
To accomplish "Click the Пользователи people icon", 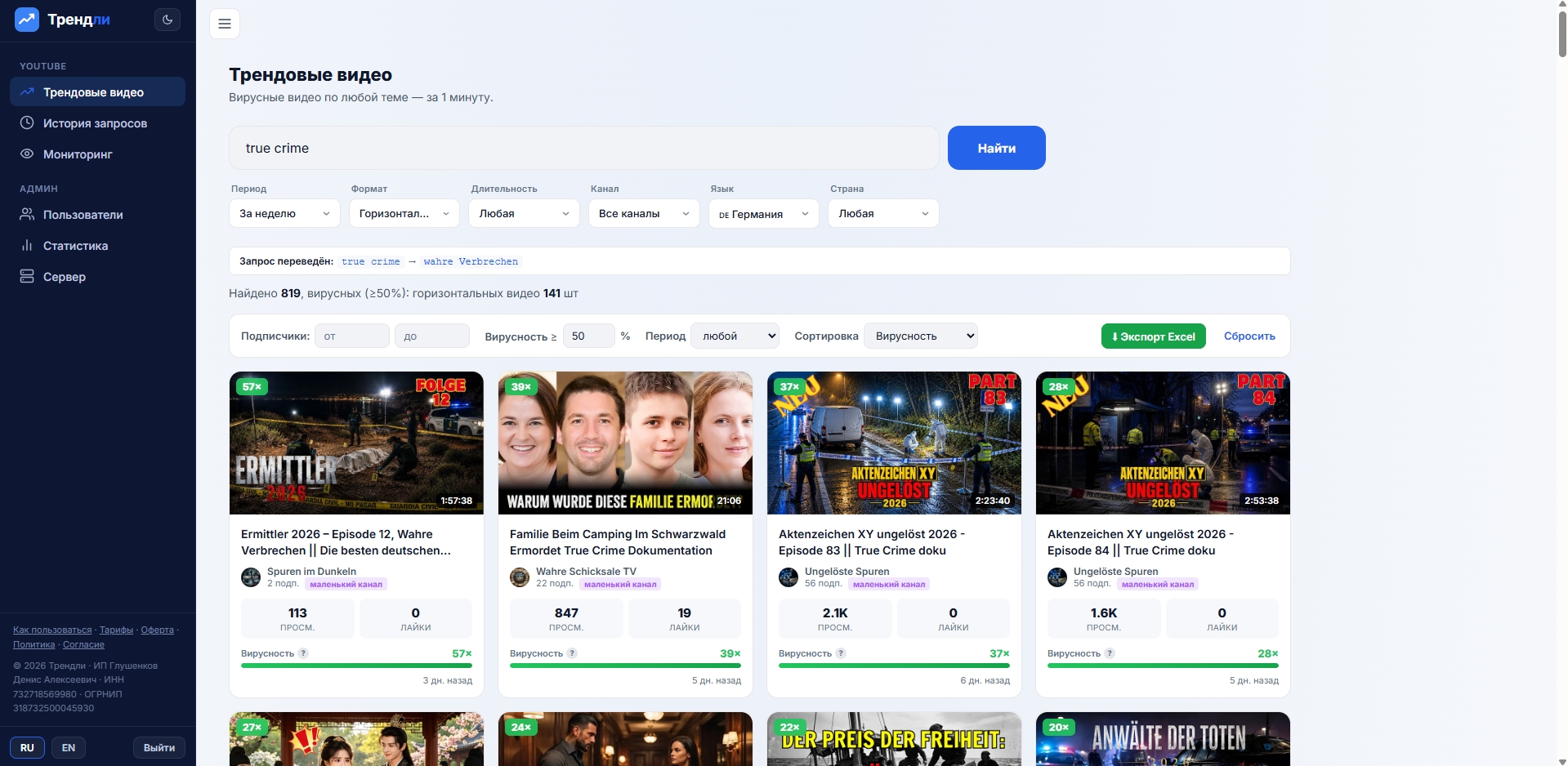I will pos(27,215).
